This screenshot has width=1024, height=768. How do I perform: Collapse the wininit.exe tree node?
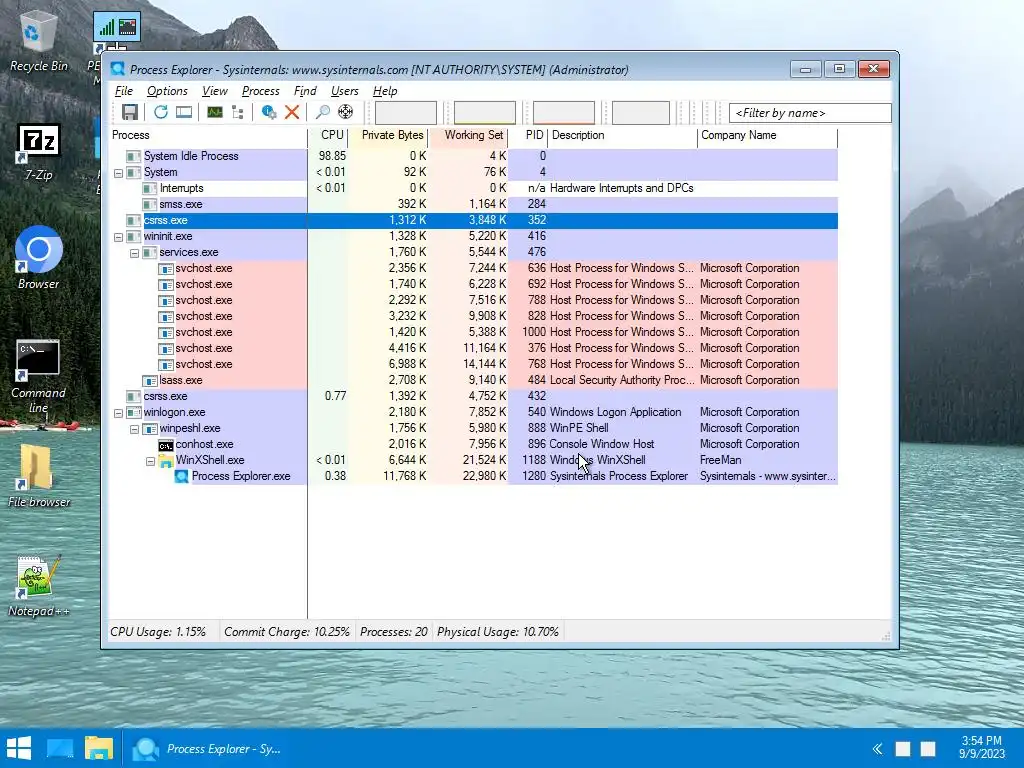(118, 237)
